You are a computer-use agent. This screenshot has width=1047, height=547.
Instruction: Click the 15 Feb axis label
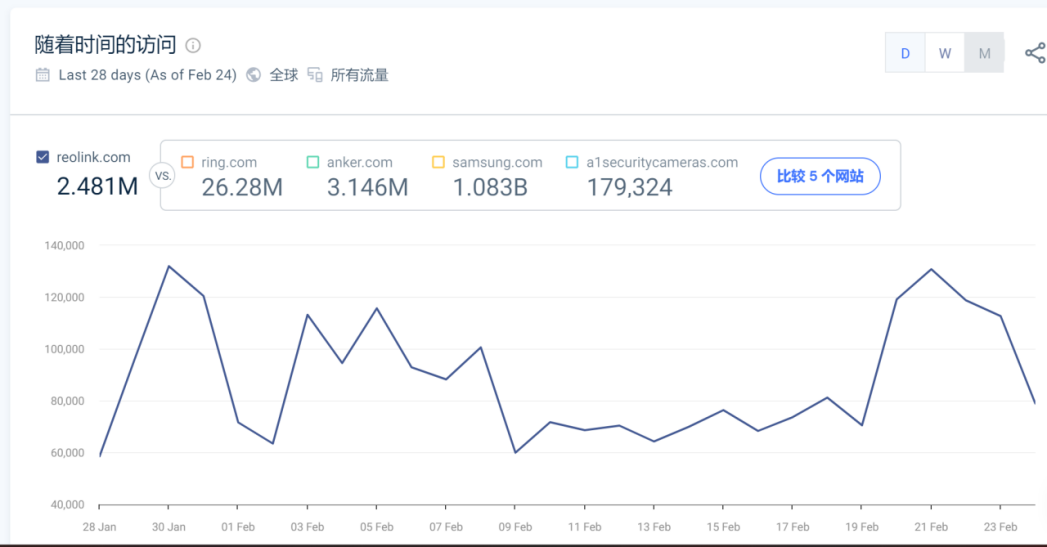723,527
